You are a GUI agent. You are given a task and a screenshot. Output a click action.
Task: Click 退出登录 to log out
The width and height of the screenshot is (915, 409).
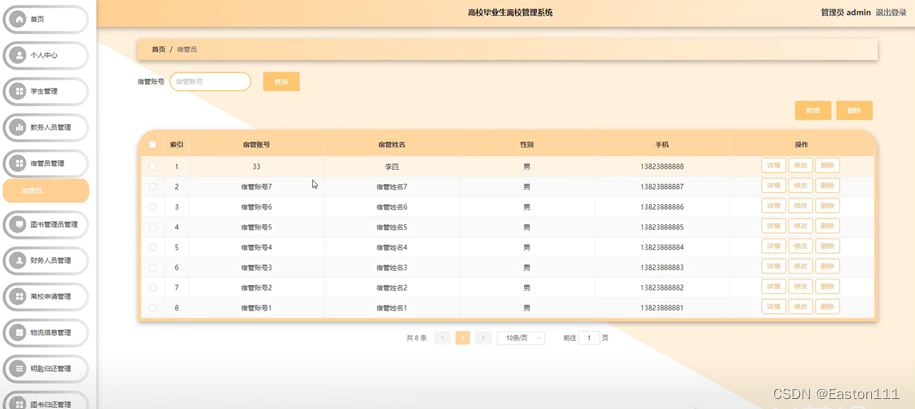coord(891,12)
